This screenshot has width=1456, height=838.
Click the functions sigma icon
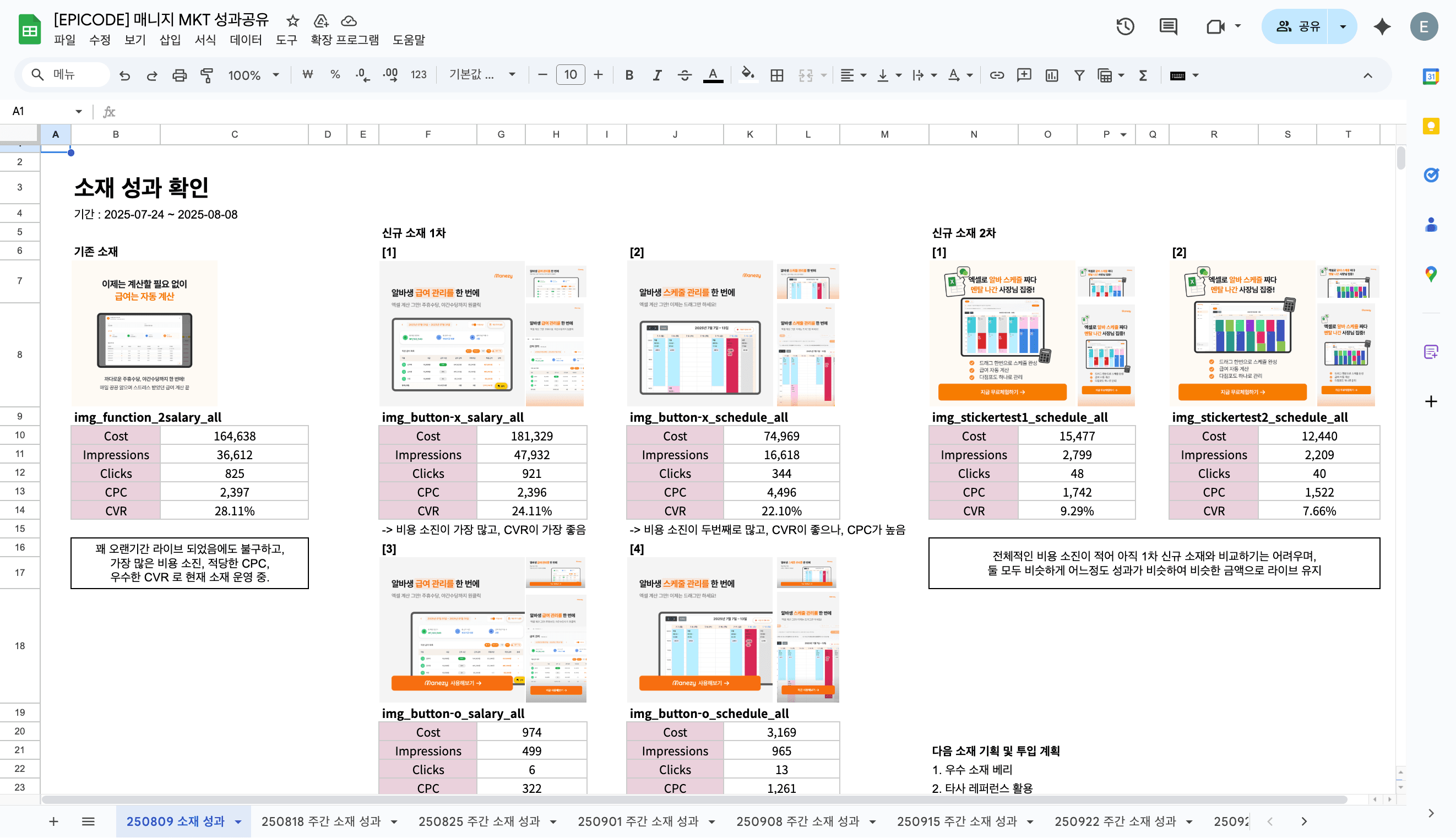pyautogui.click(x=1143, y=75)
